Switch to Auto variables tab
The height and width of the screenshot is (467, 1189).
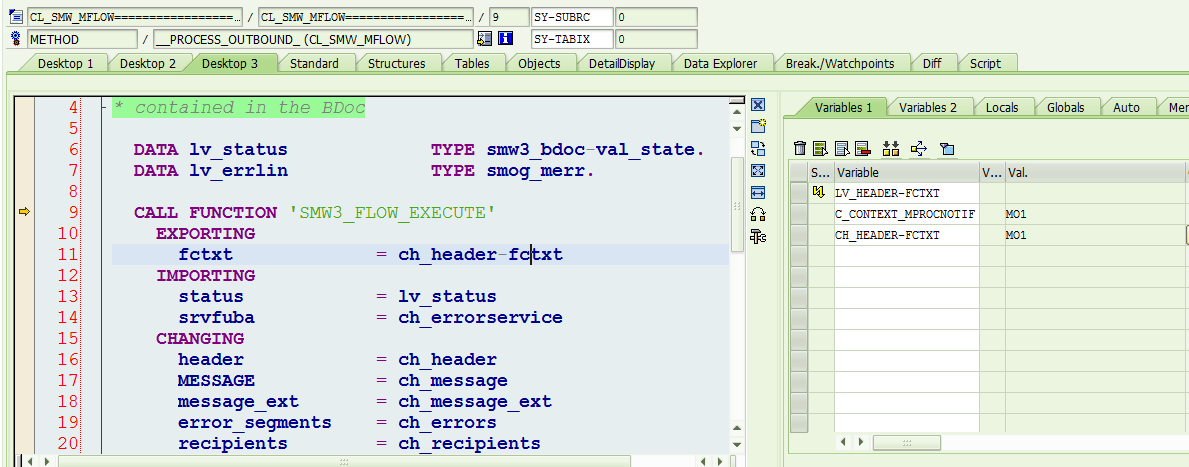pos(1126,108)
